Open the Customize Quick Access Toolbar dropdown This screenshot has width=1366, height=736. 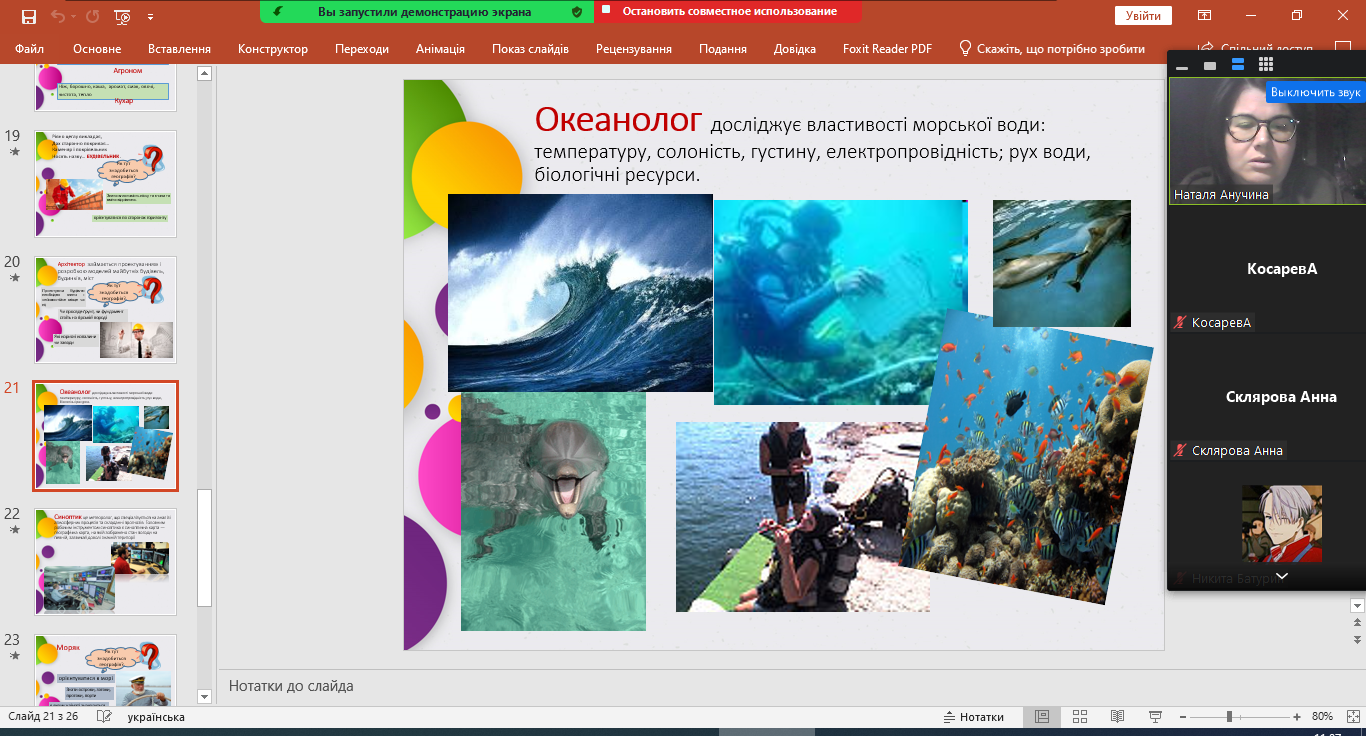[x=151, y=17]
